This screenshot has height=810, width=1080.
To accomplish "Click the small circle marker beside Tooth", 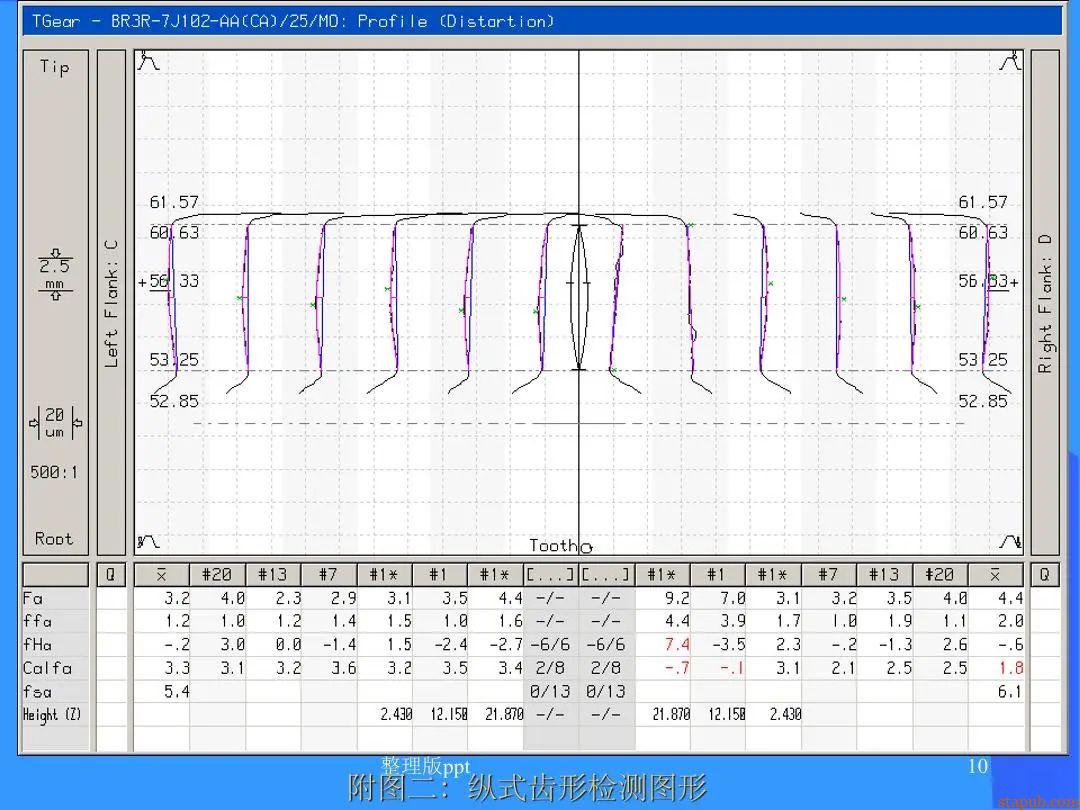I will (x=586, y=547).
